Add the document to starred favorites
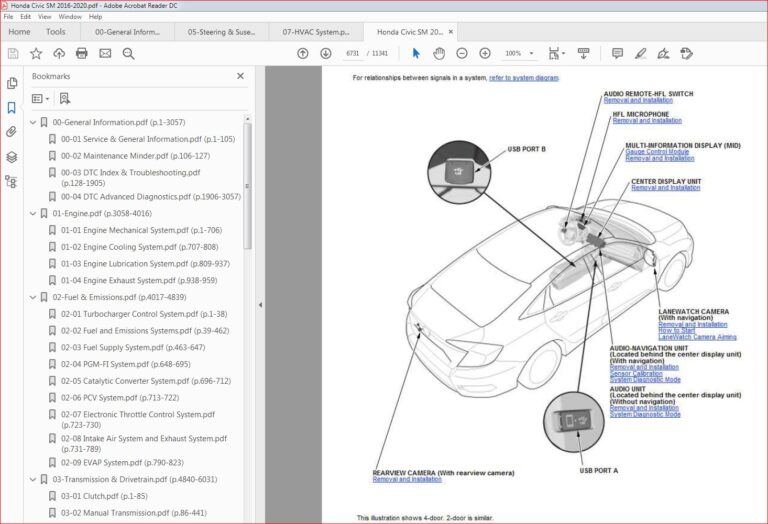 (x=36, y=53)
